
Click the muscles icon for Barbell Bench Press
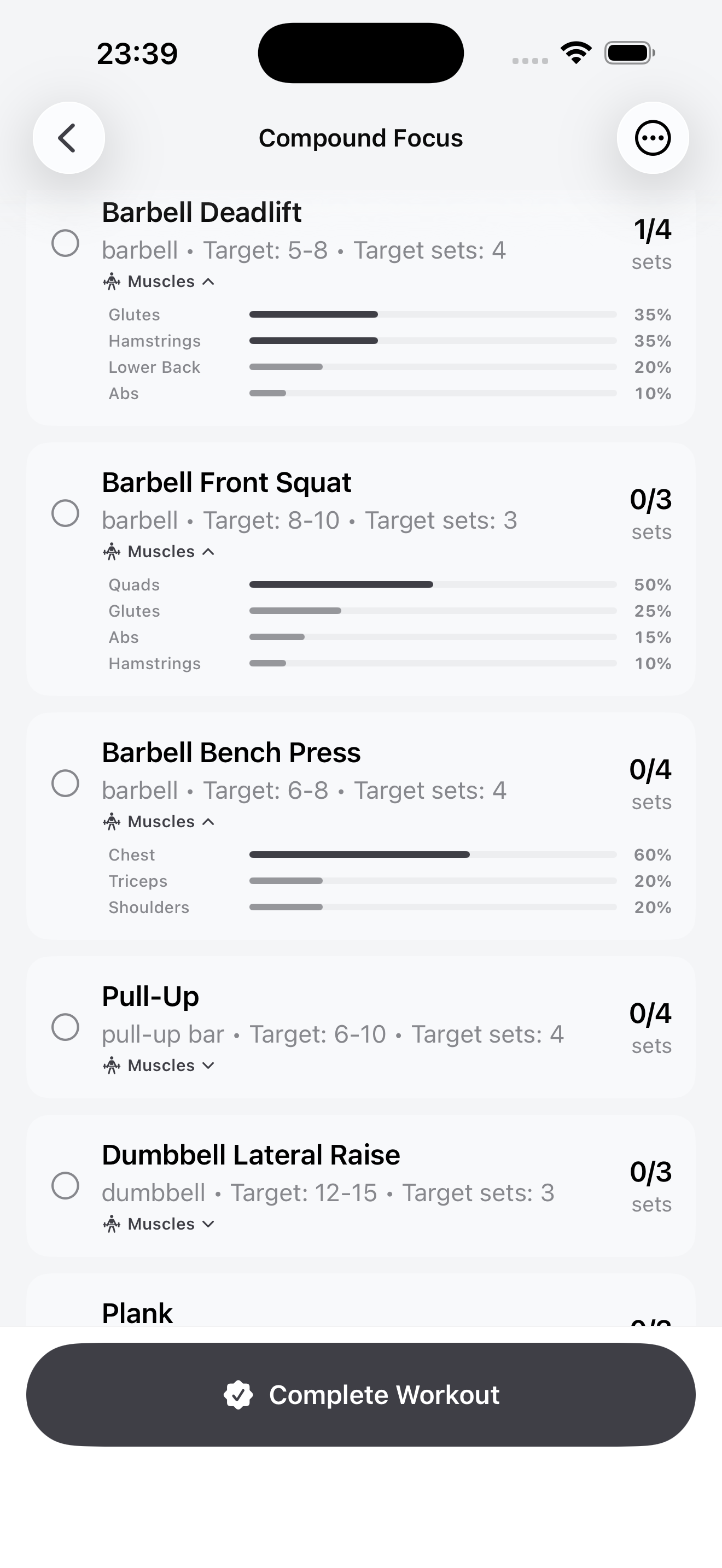[x=112, y=821]
